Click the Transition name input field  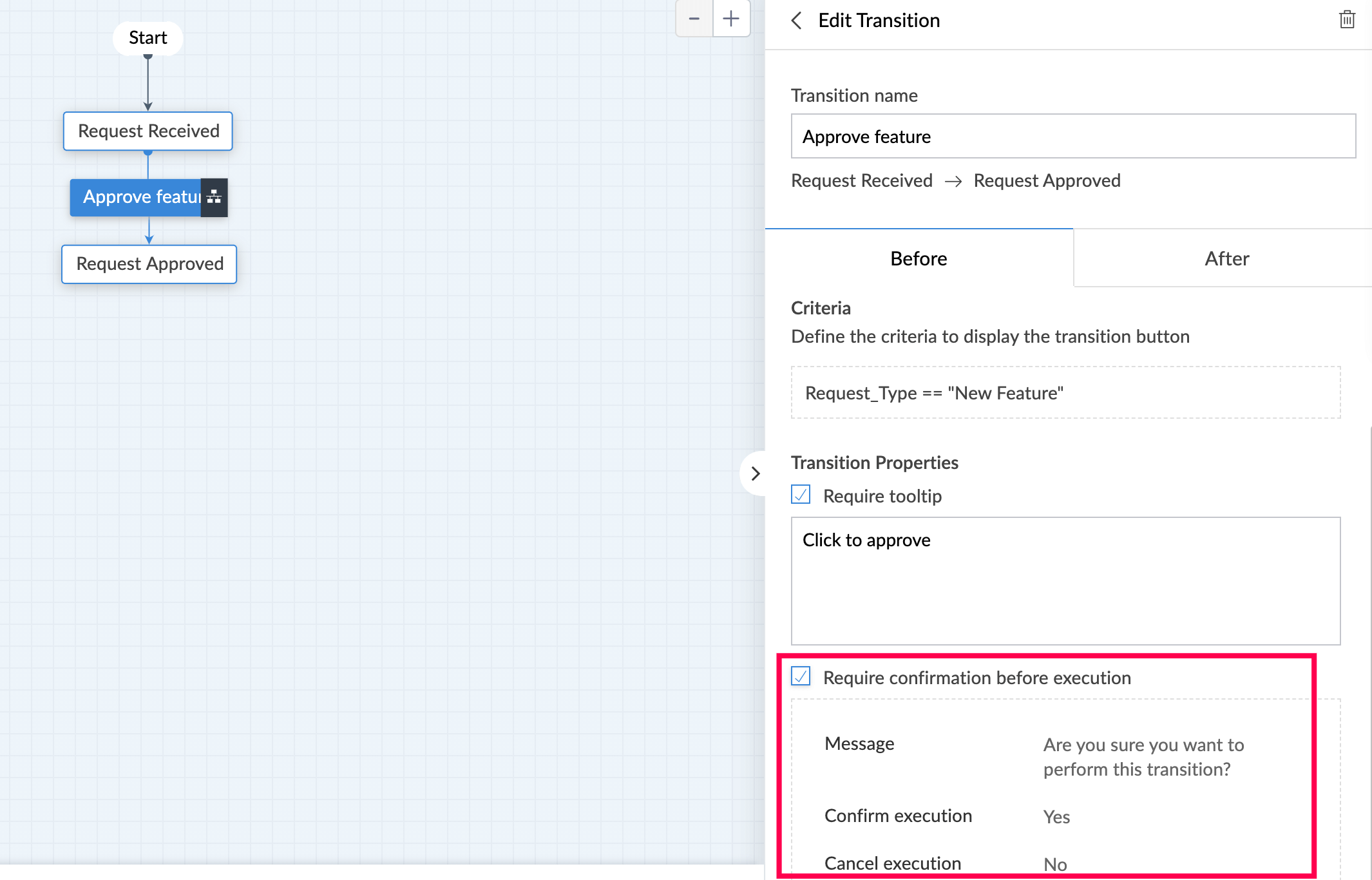1072,137
